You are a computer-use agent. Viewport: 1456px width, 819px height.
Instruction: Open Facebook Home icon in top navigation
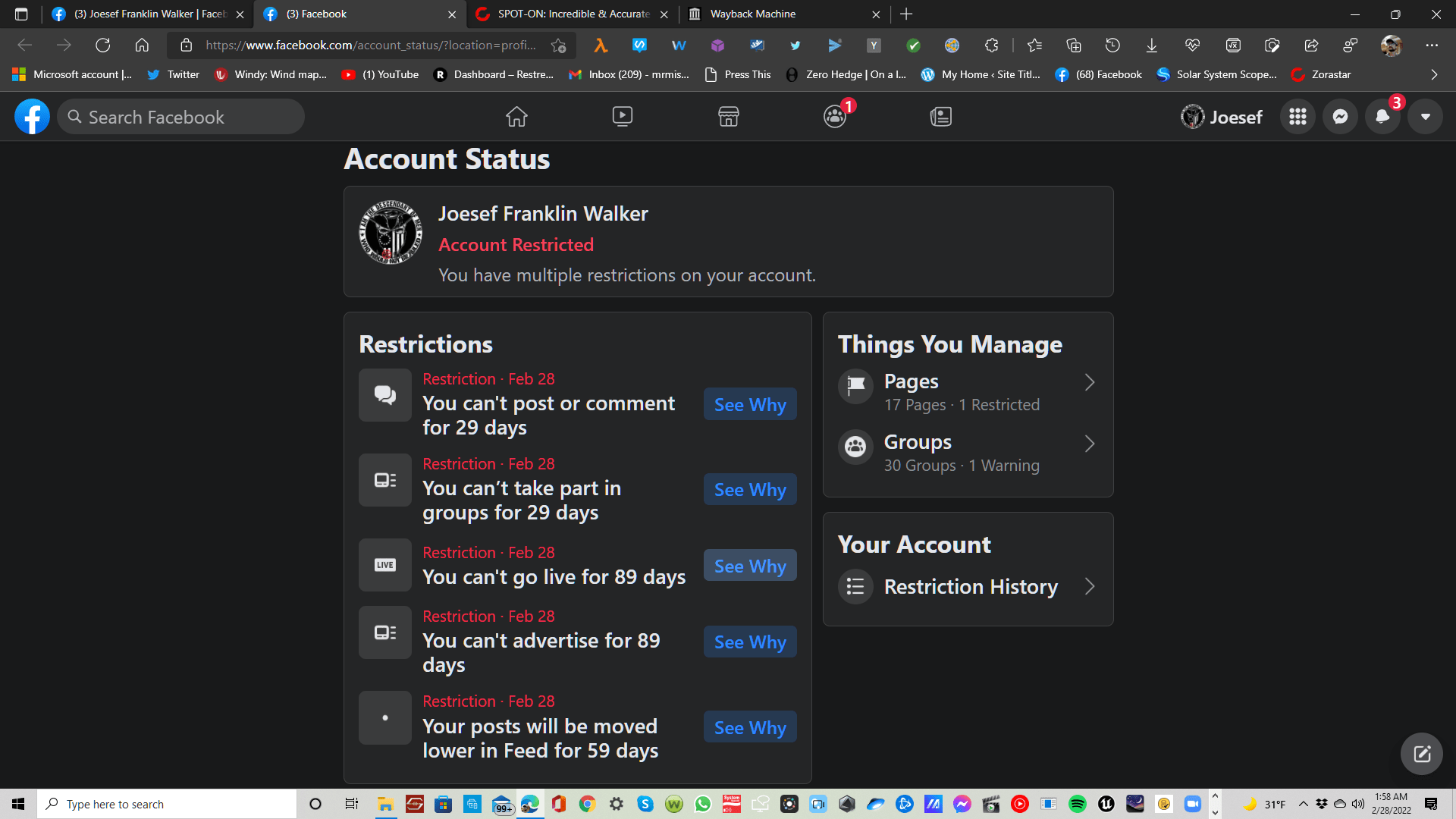pos(516,117)
